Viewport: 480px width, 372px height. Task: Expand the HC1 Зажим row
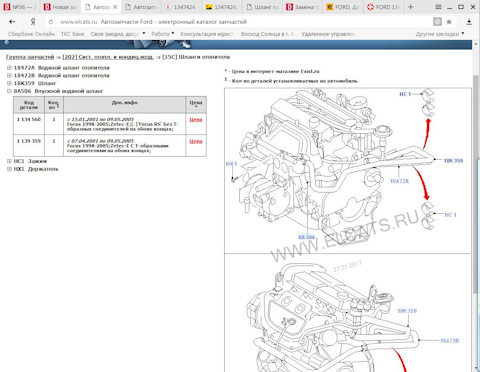[9, 161]
